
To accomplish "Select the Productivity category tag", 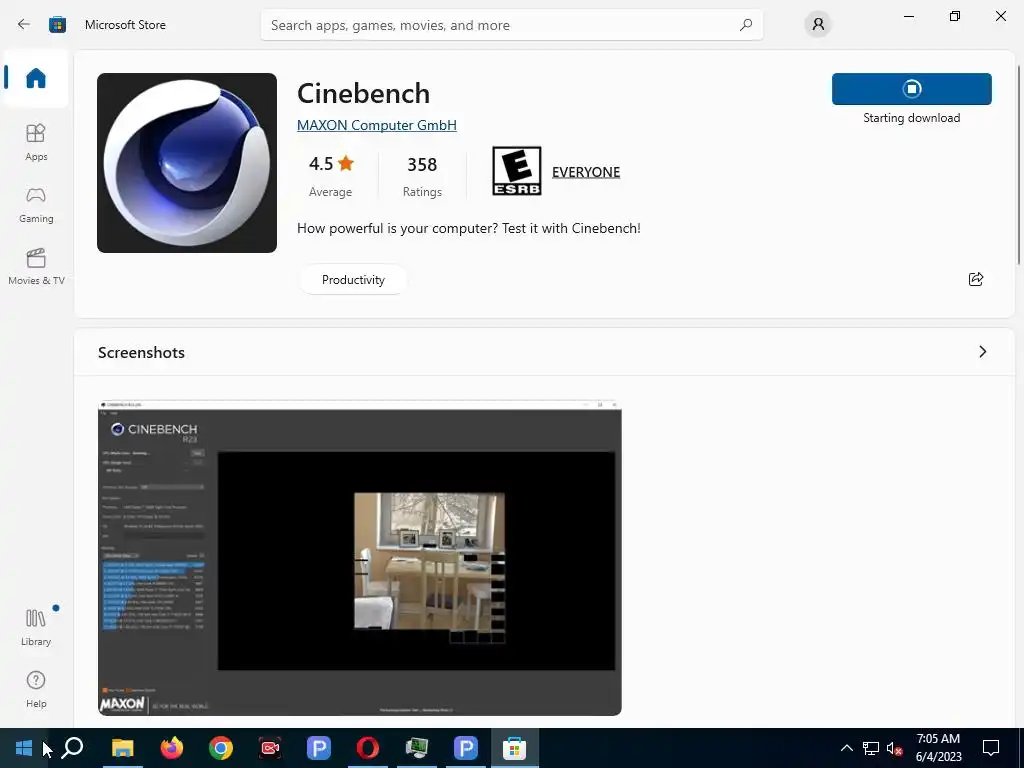I will [353, 280].
